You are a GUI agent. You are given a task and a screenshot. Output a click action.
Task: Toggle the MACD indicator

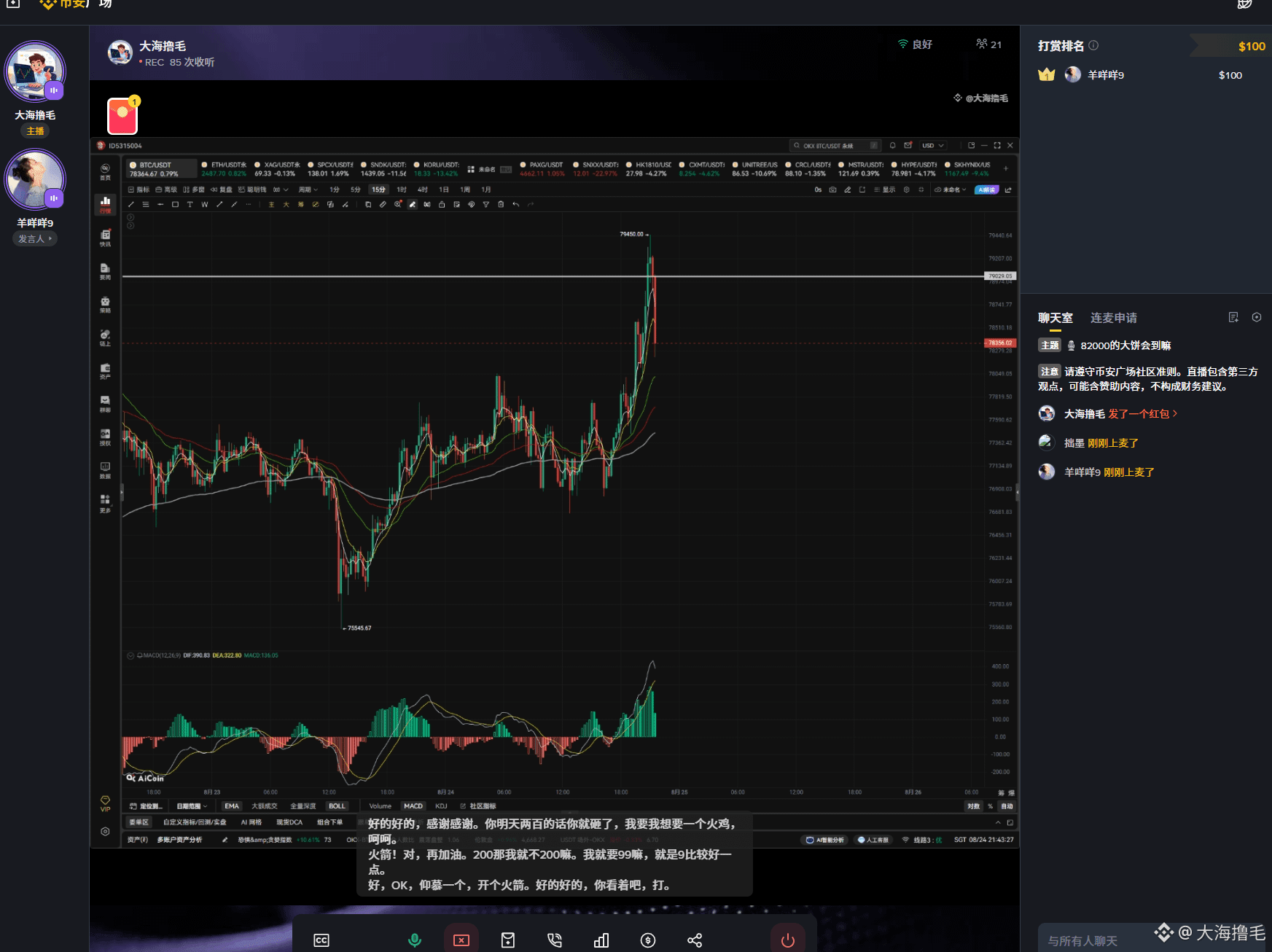[413, 806]
